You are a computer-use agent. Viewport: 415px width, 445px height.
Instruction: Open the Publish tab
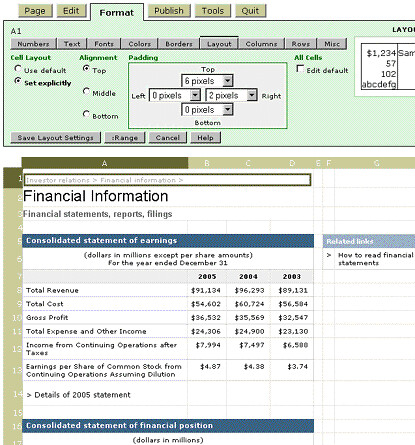point(169,11)
